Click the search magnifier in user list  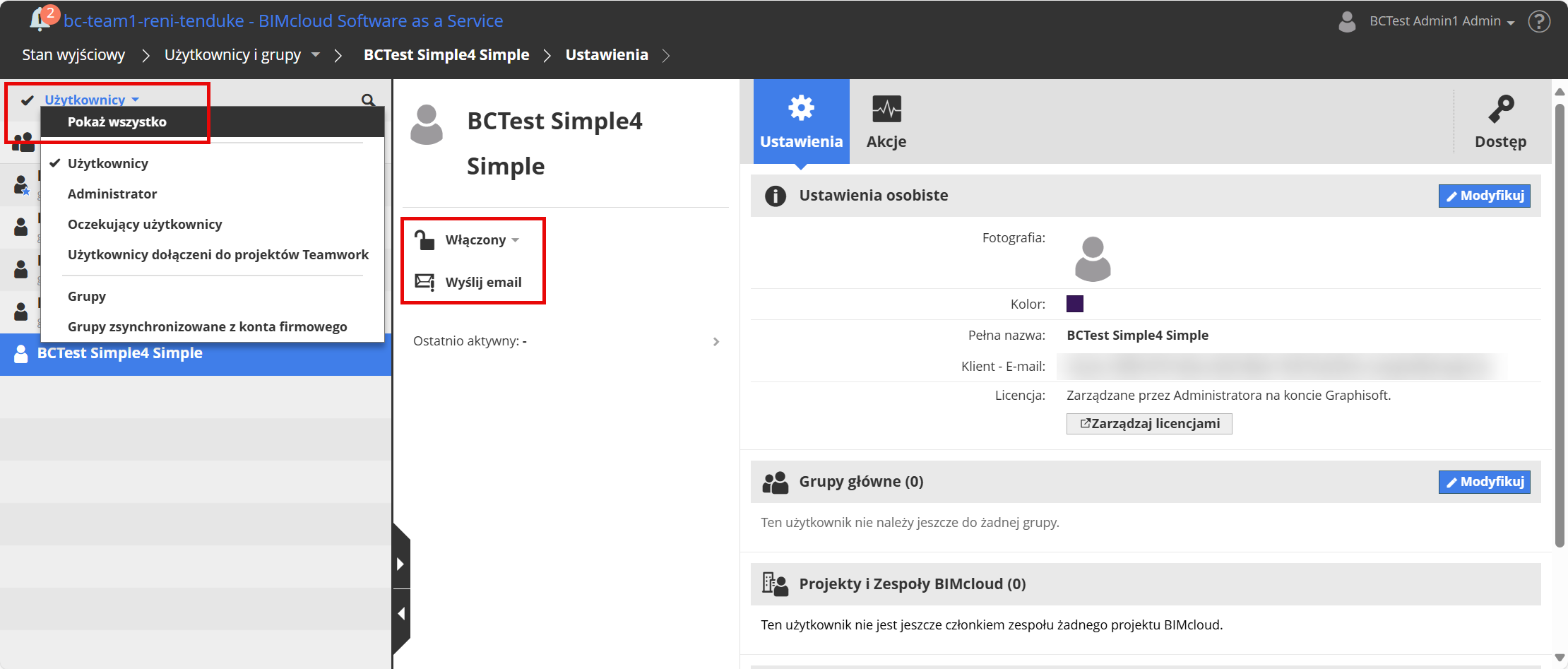[368, 100]
